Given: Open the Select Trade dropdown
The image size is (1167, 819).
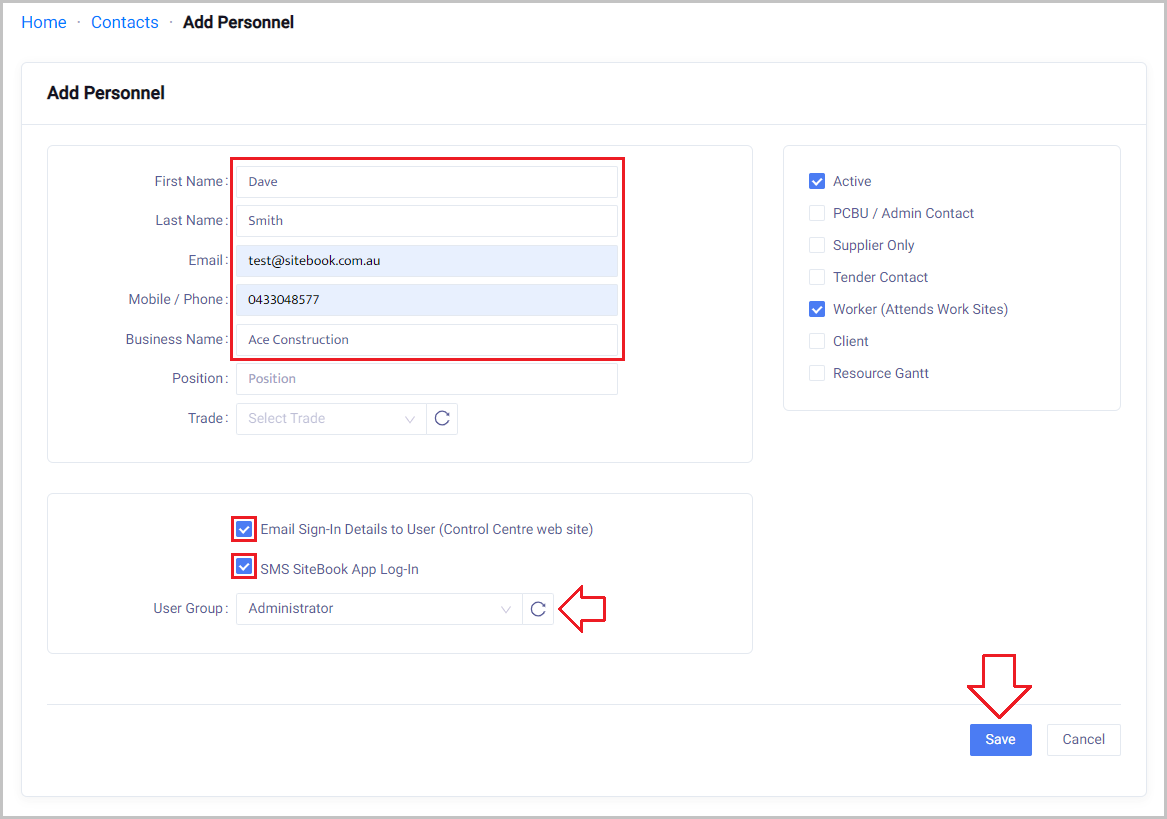Looking at the screenshot, I should 331,418.
